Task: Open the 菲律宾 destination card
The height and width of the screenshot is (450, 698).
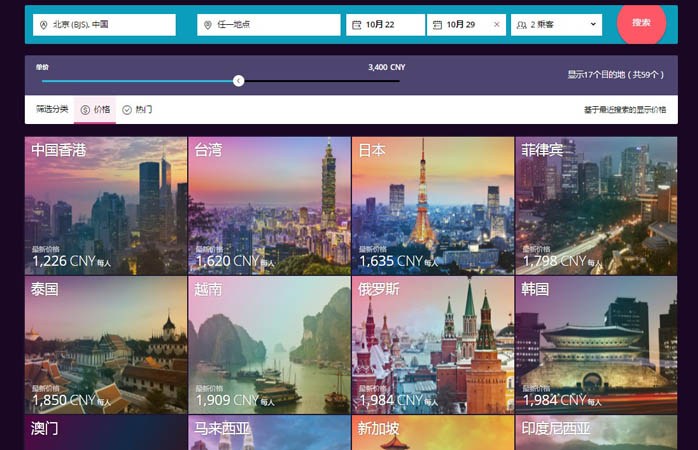Action: pos(596,206)
